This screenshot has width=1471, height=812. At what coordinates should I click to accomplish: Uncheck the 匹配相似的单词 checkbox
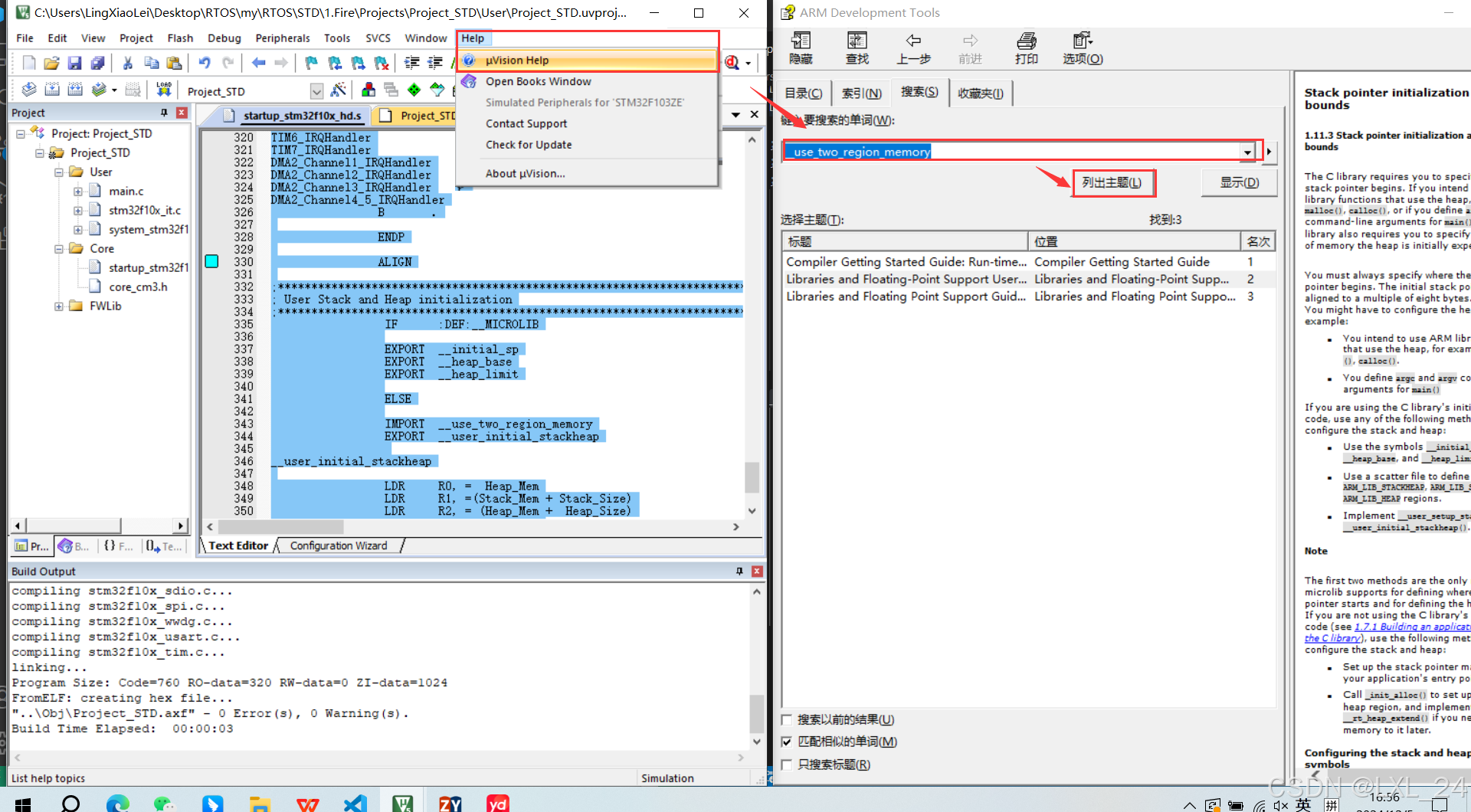pos(787,742)
